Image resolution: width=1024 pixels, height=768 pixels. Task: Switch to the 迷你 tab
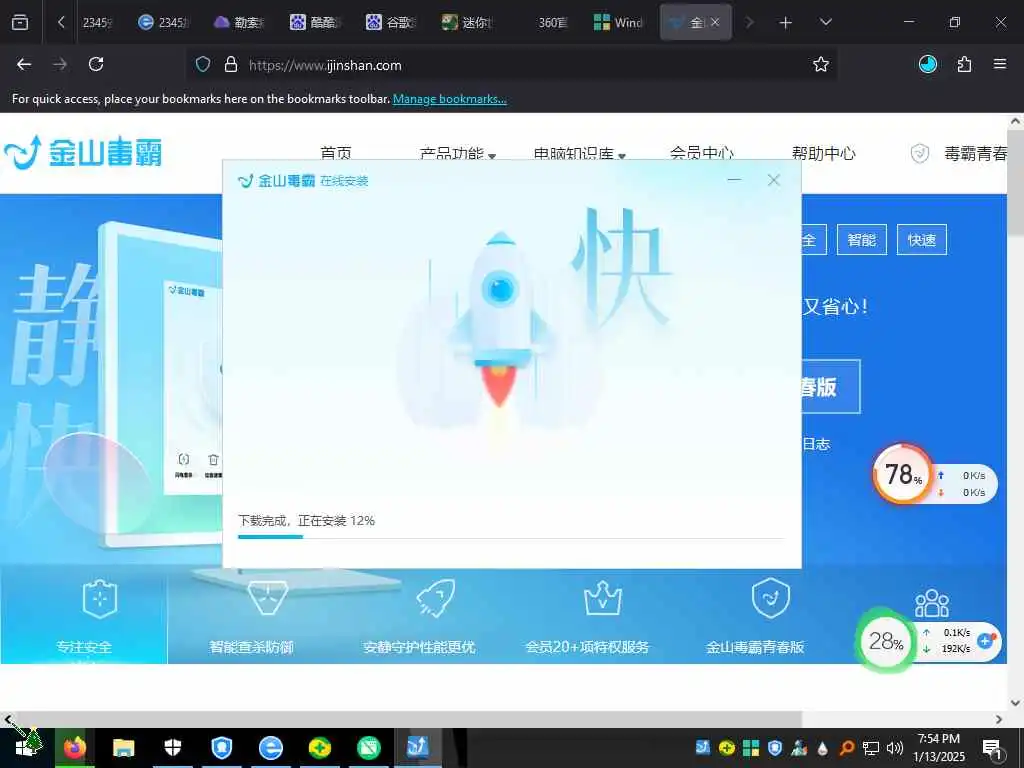click(466, 22)
